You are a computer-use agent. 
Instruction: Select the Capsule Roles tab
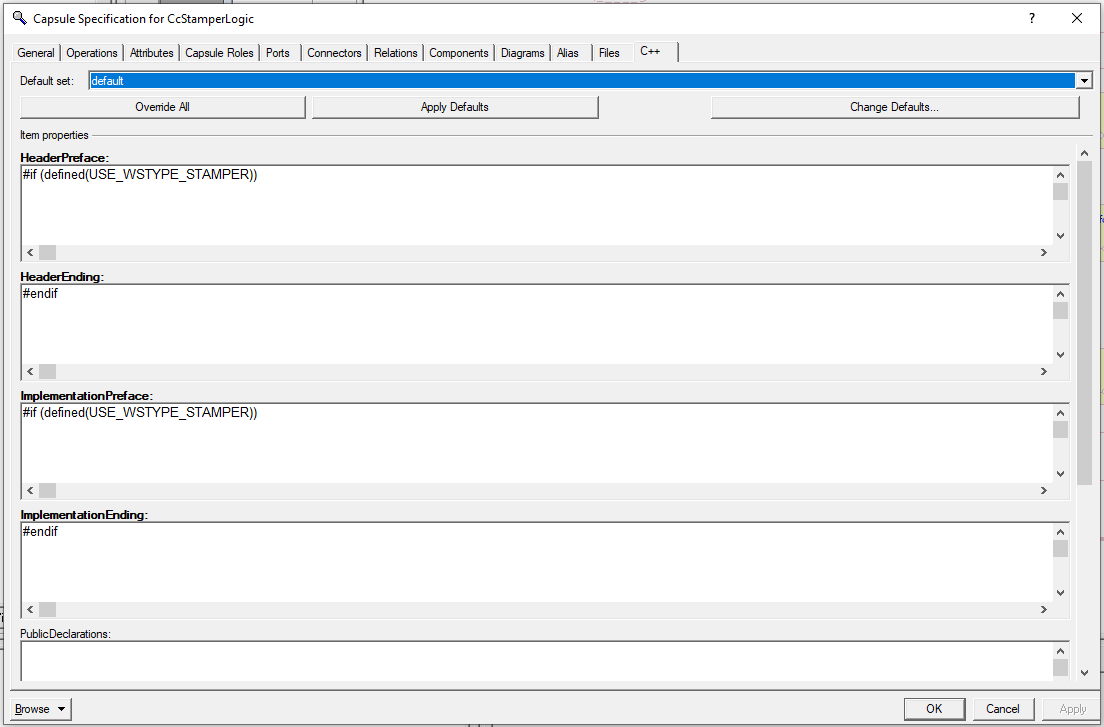click(x=218, y=52)
